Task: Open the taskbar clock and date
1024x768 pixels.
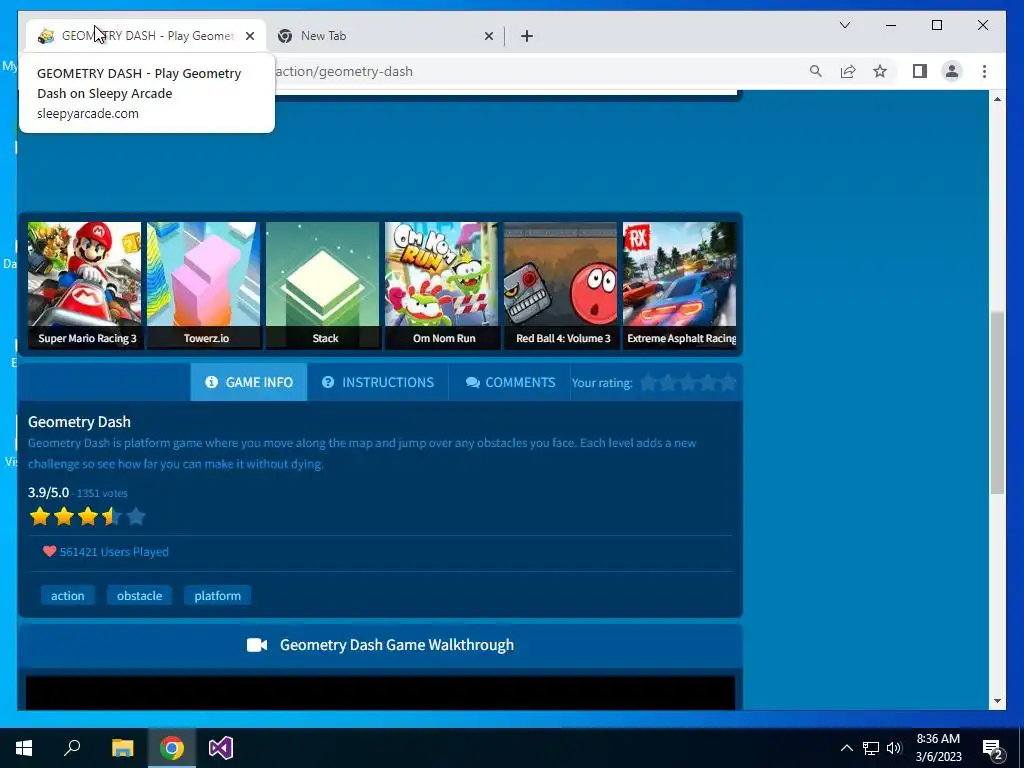Action: click(x=938, y=748)
